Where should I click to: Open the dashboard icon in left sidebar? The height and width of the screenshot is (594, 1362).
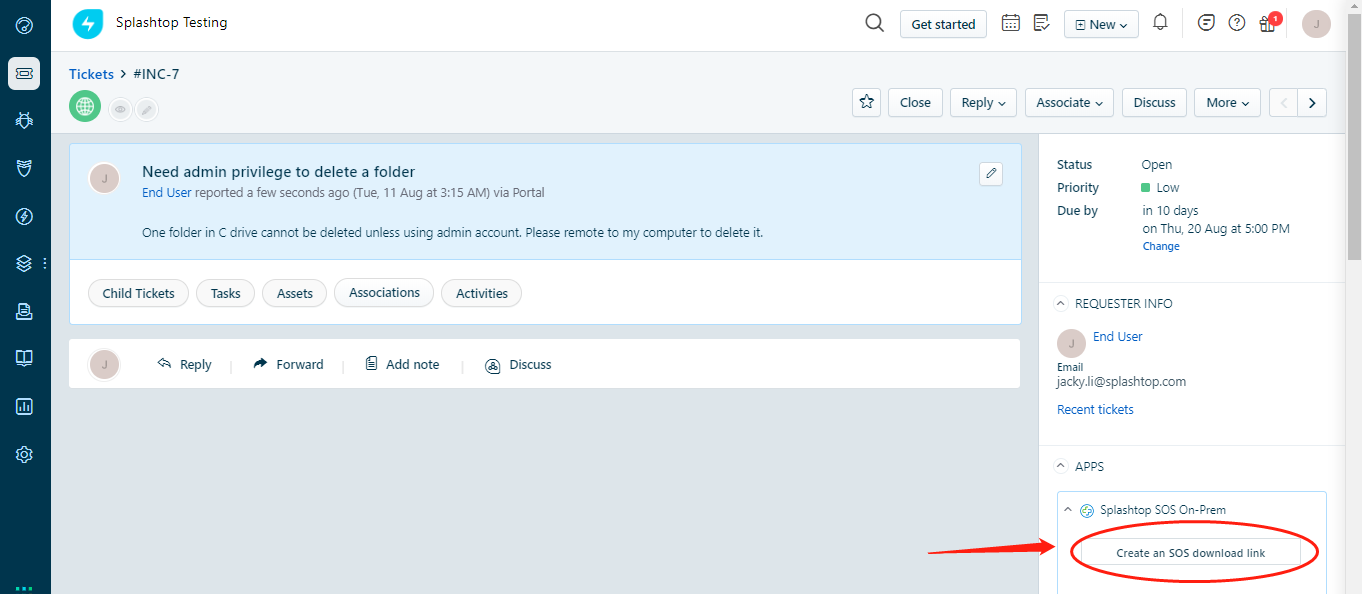point(24,25)
